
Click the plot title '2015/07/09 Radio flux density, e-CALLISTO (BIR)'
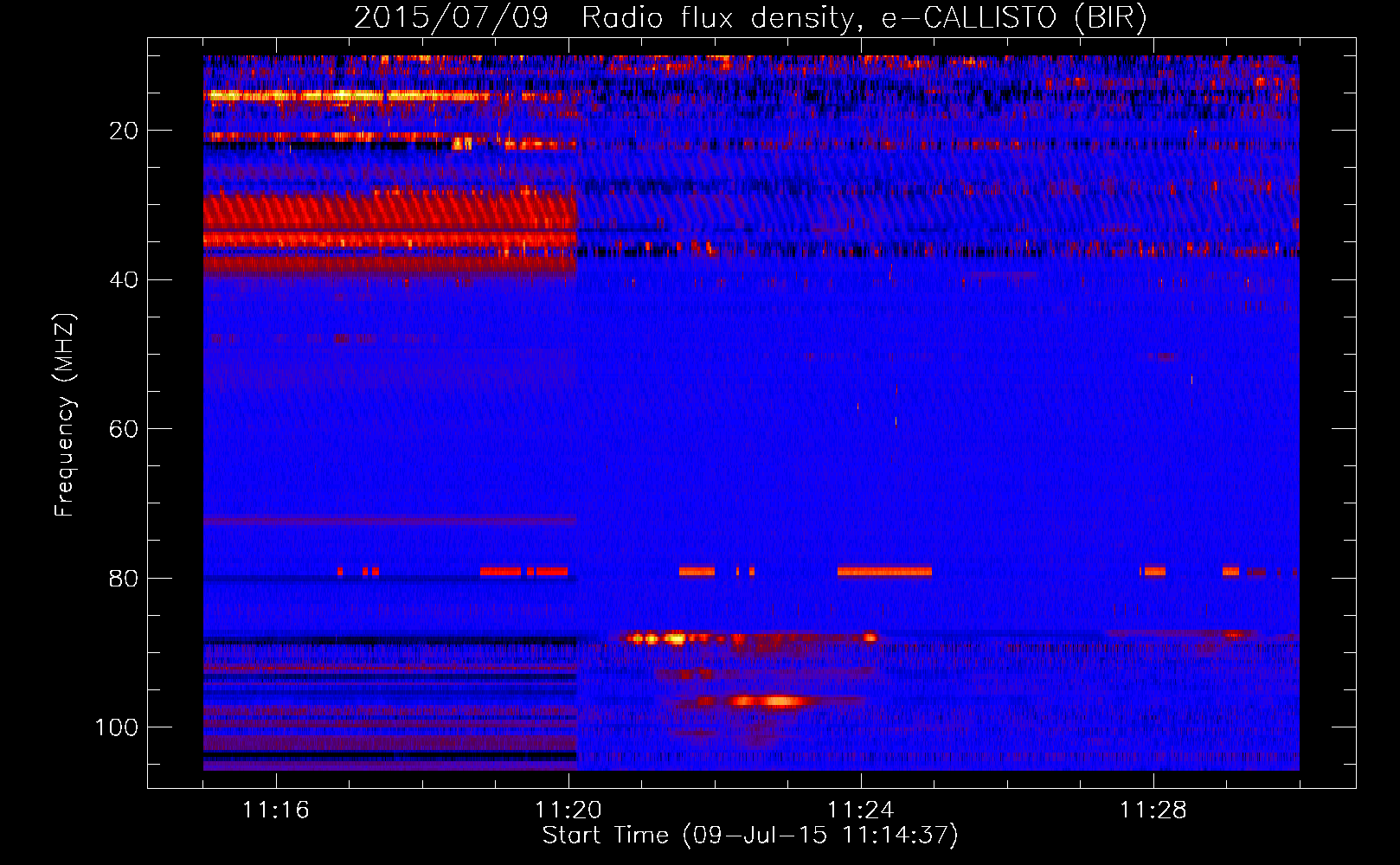pos(750,17)
